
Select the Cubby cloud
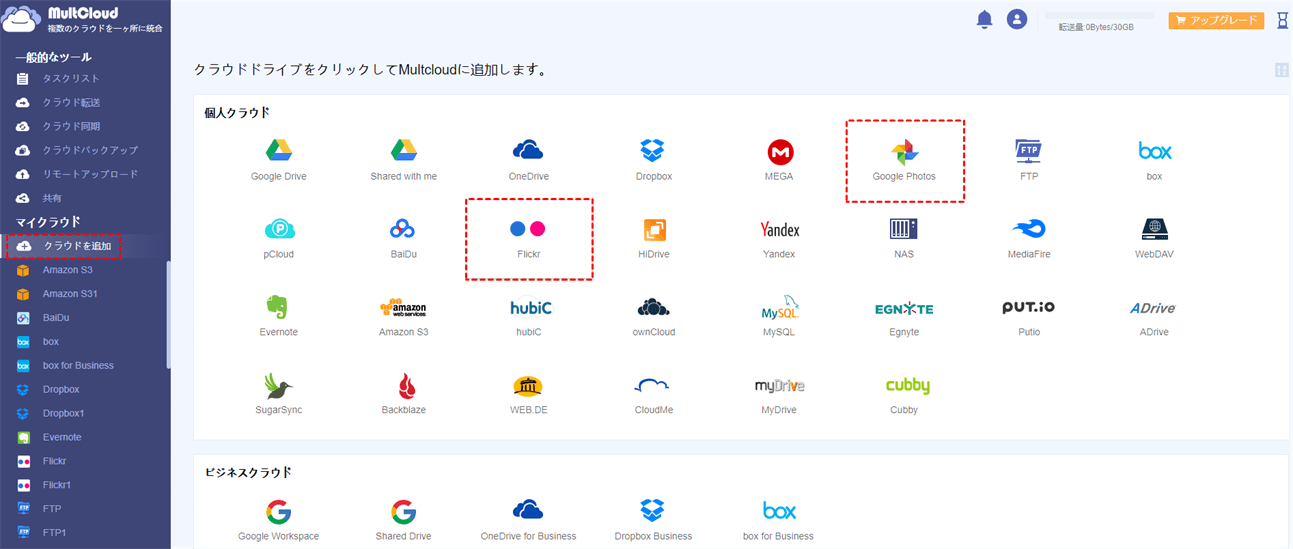pos(906,394)
